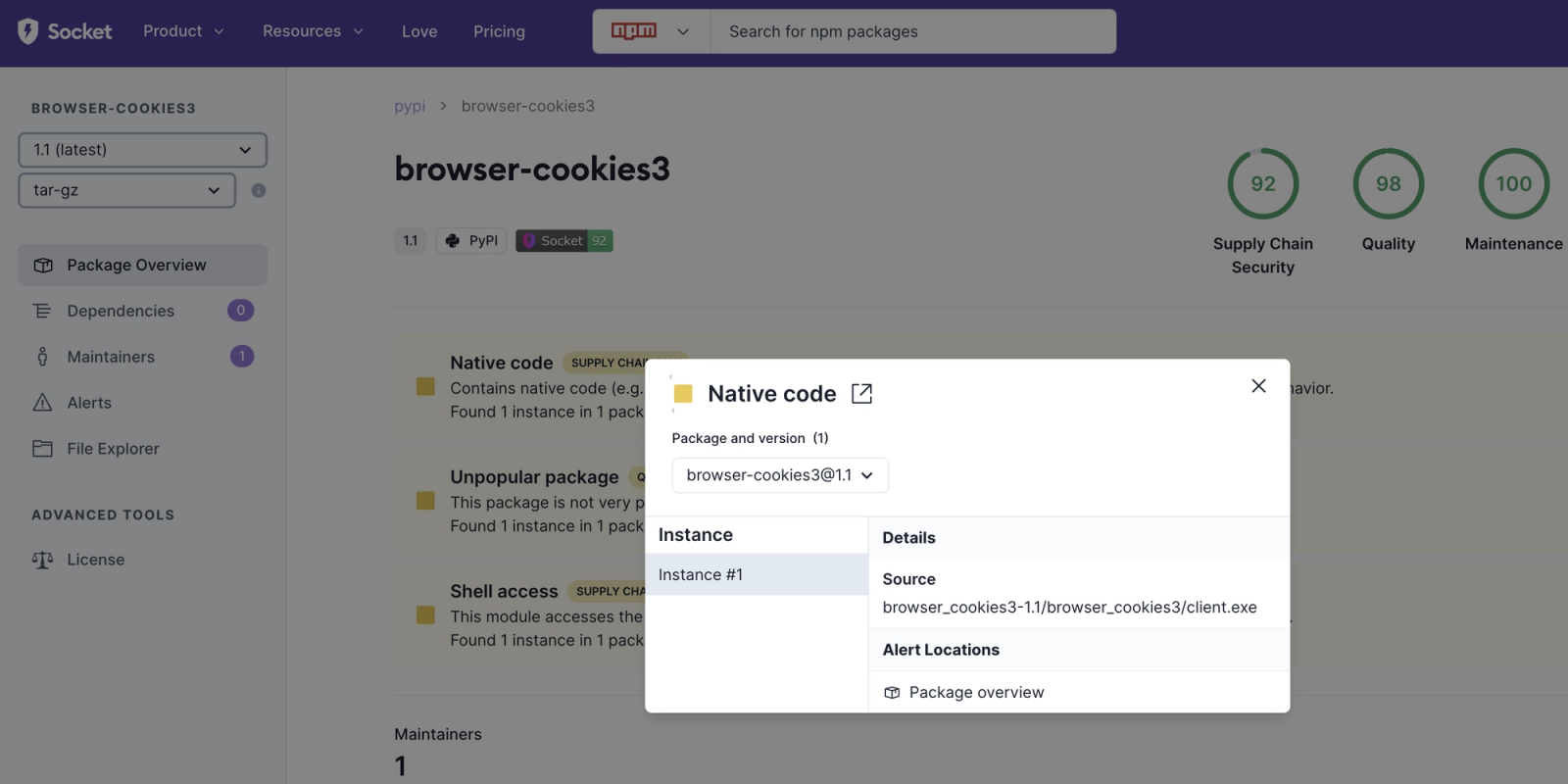This screenshot has width=1568, height=784.
Task: Click the yellow square beside Shell access
Action: (425, 614)
